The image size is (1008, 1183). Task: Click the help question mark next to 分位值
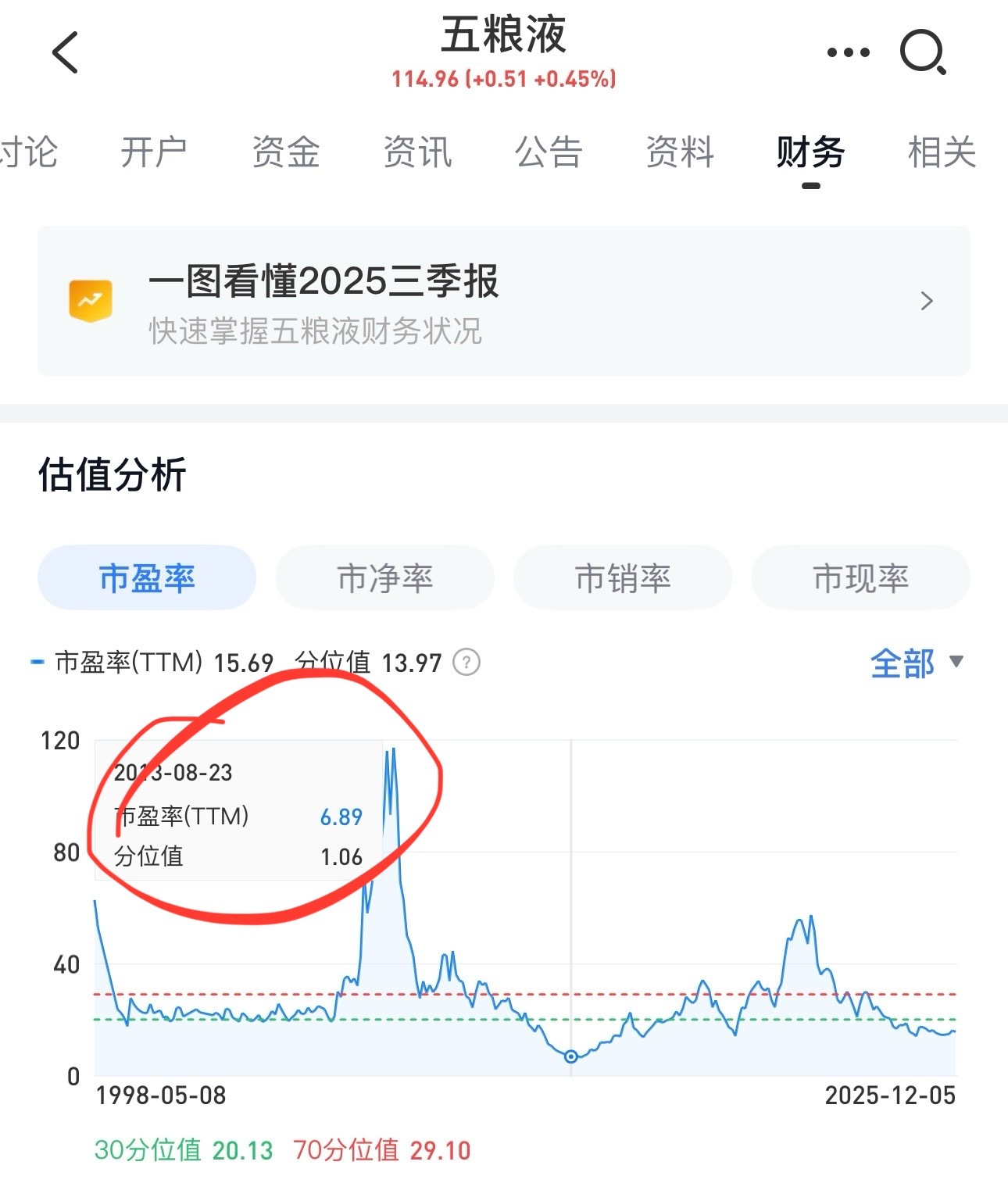[x=465, y=662]
